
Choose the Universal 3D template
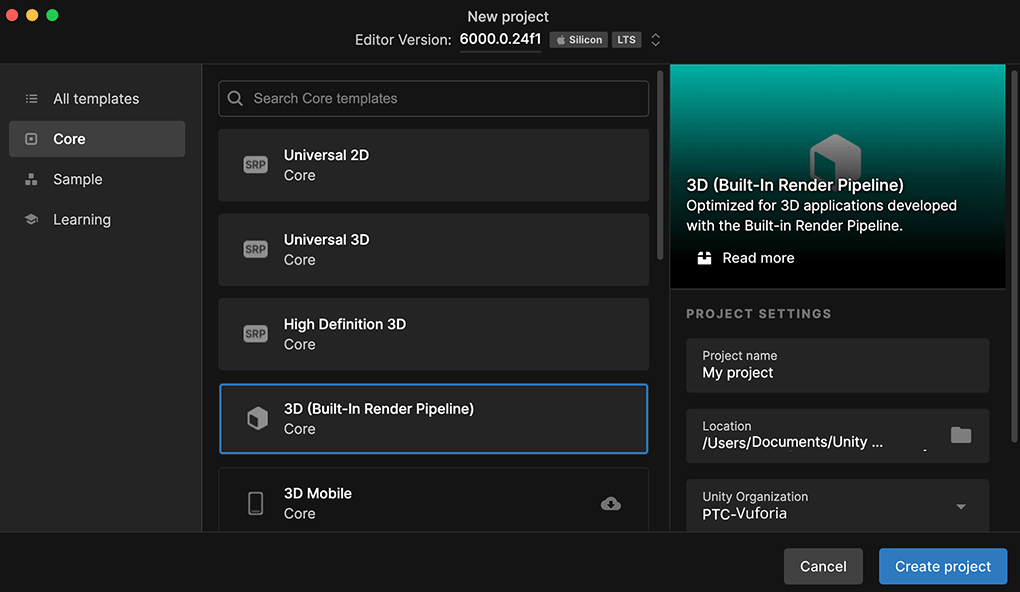[x=434, y=250]
